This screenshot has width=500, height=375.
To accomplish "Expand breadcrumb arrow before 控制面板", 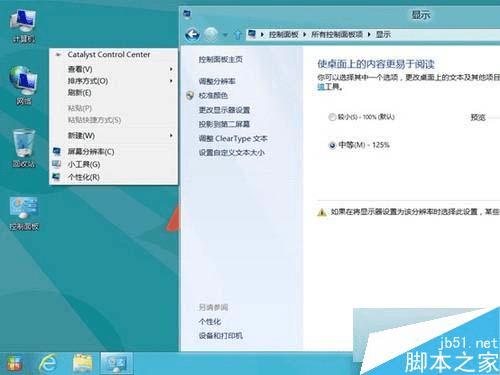I will [262, 34].
